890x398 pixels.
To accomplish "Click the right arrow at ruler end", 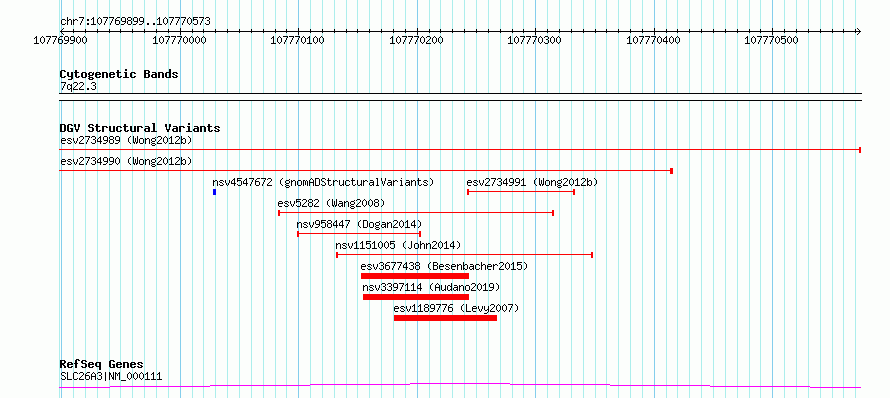I will click(x=858, y=31).
